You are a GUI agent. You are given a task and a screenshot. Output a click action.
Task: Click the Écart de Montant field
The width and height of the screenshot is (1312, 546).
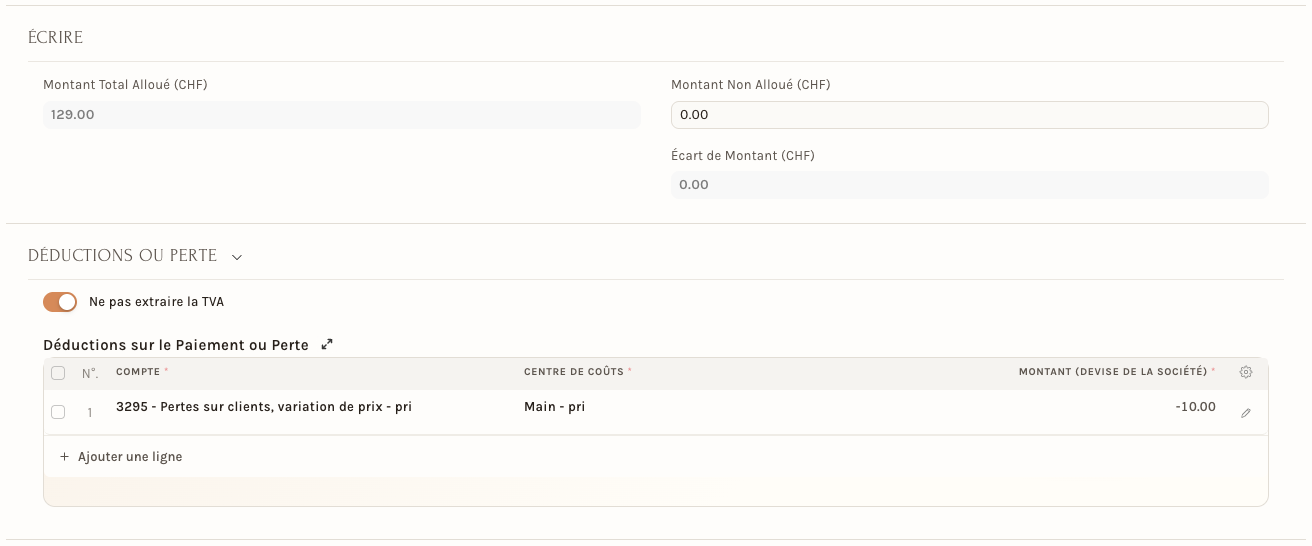(969, 185)
